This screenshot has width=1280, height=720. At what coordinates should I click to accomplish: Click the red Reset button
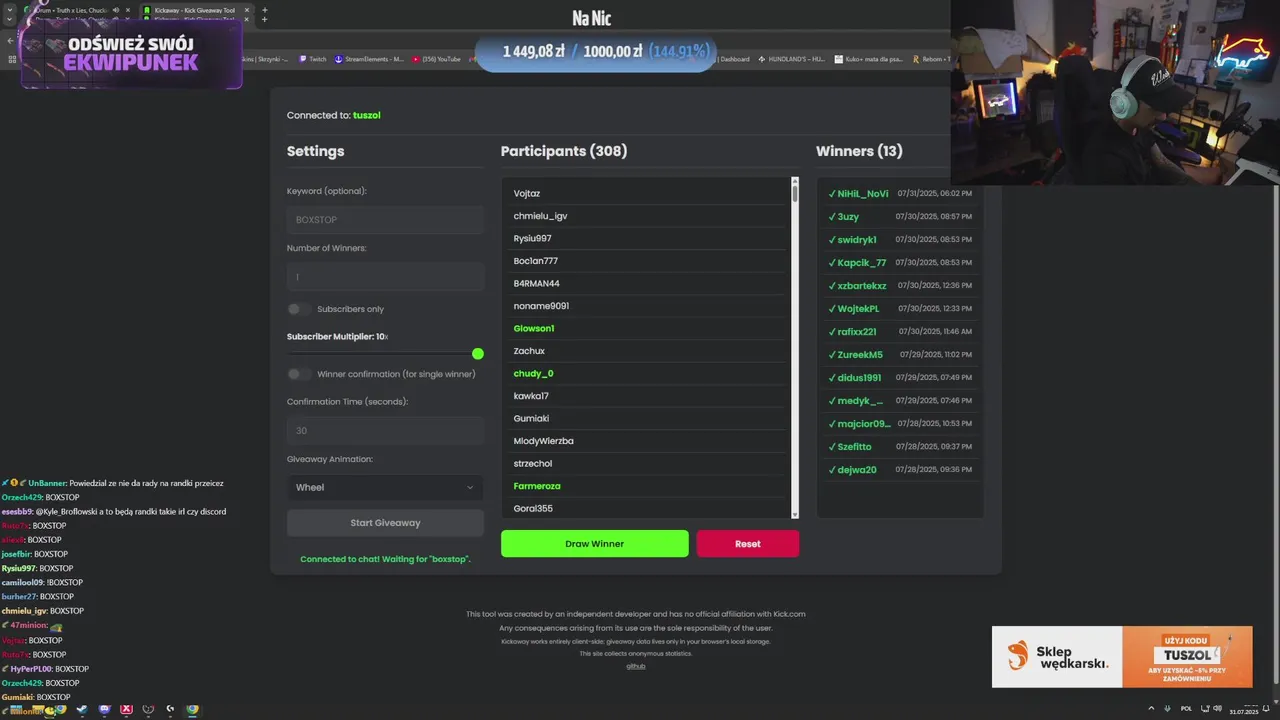click(x=747, y=544)
